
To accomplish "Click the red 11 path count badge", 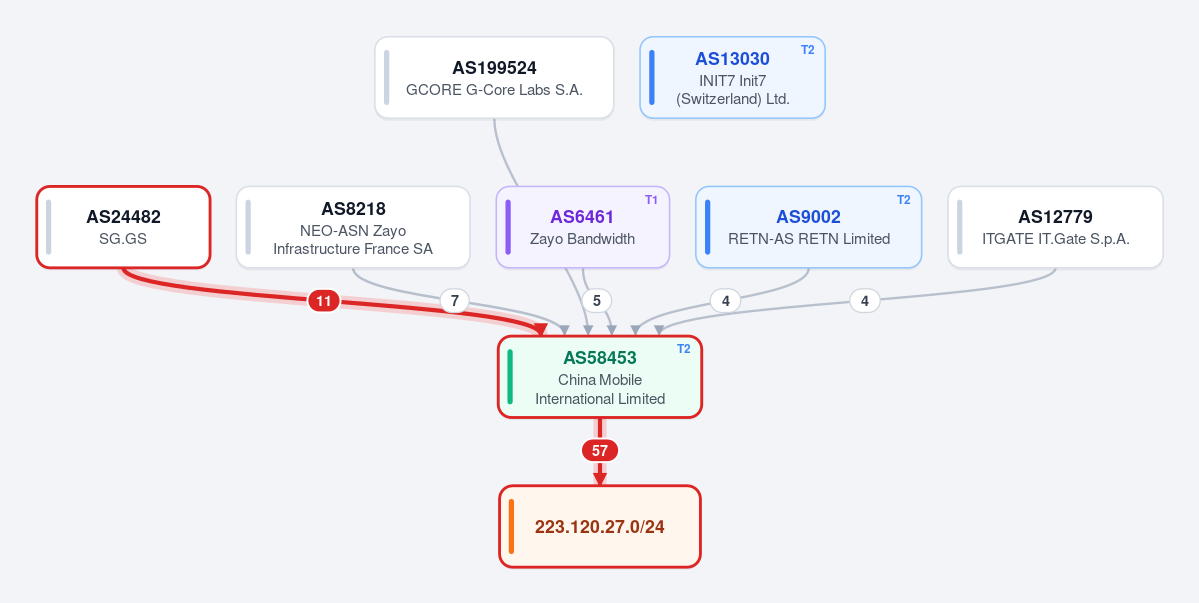I will [x=323, y=301].
